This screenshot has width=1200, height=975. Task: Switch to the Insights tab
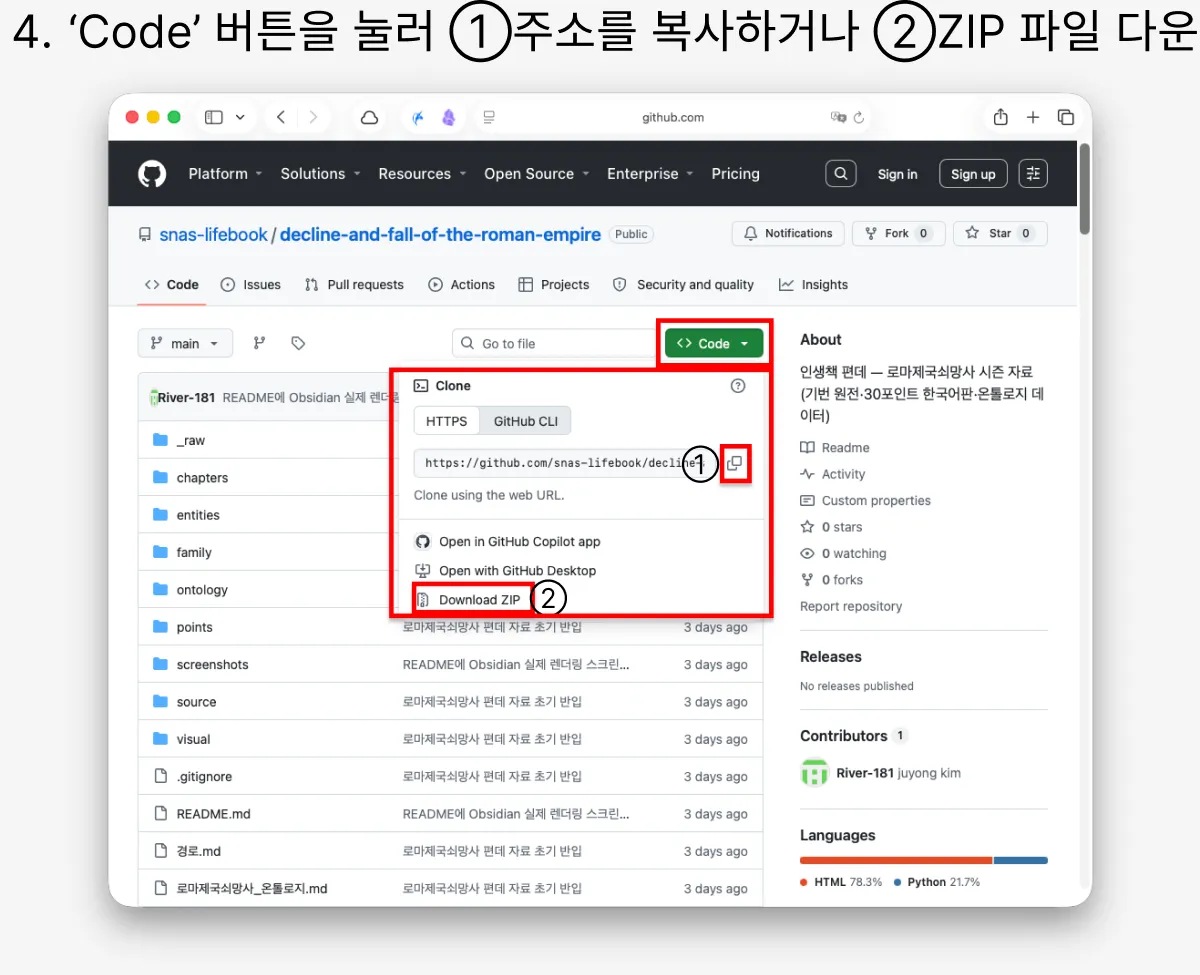pyautogui.click(x=813, y=285)
